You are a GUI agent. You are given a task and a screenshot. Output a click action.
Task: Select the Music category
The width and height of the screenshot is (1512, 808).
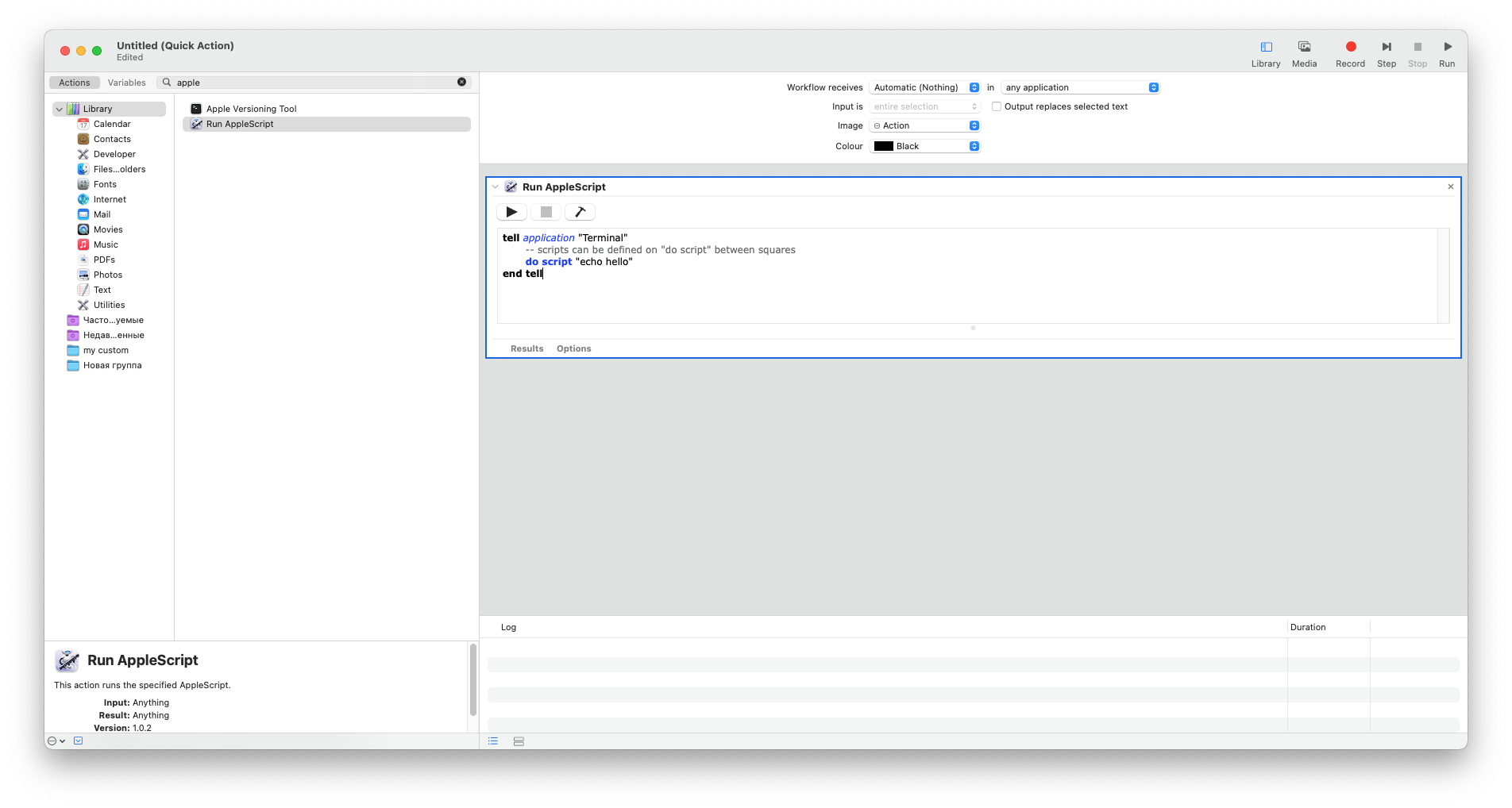point(106,244)
